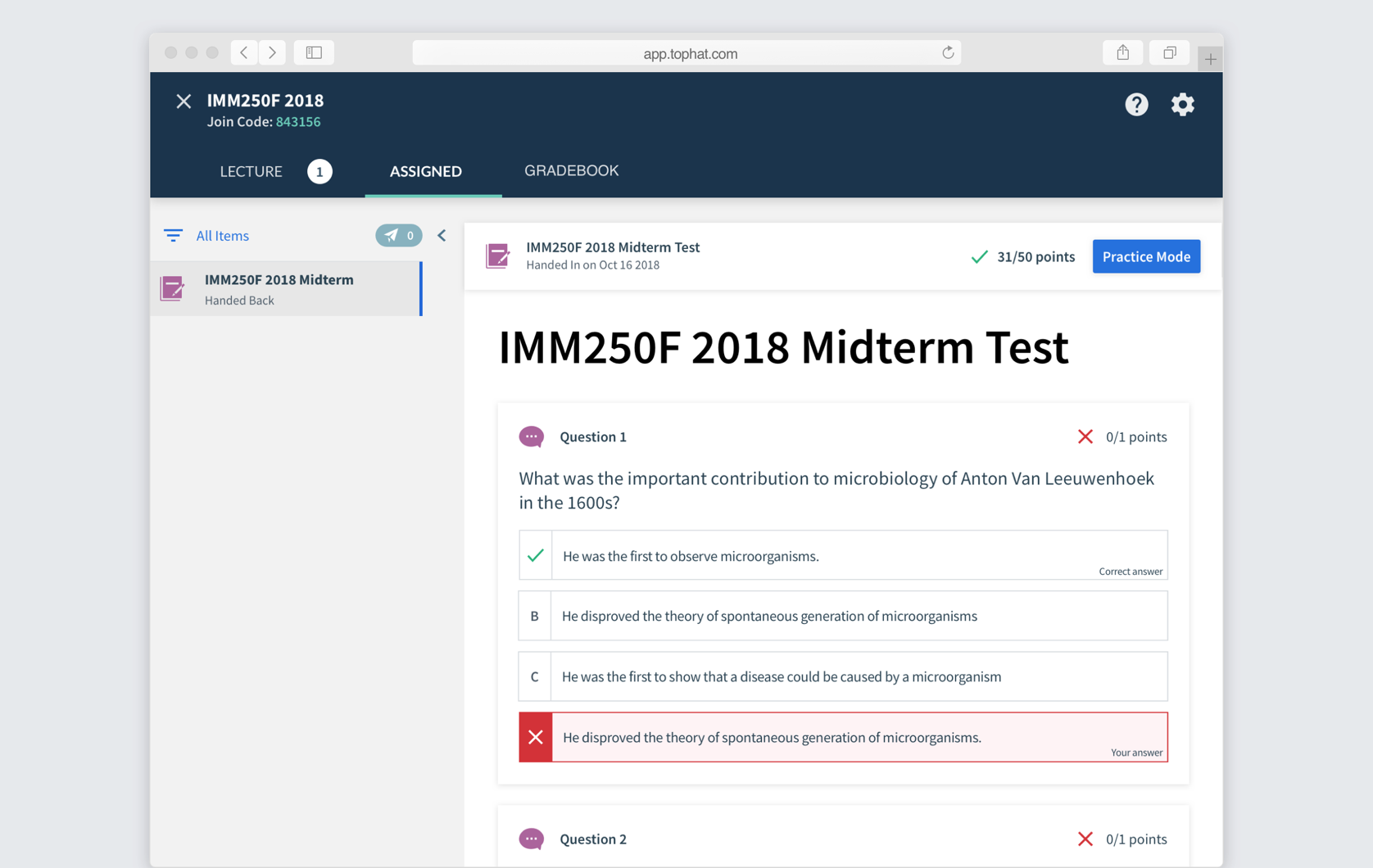The image size is (1373, 868).
Task: Select answer option B
Action: click(x=843, y=616)
